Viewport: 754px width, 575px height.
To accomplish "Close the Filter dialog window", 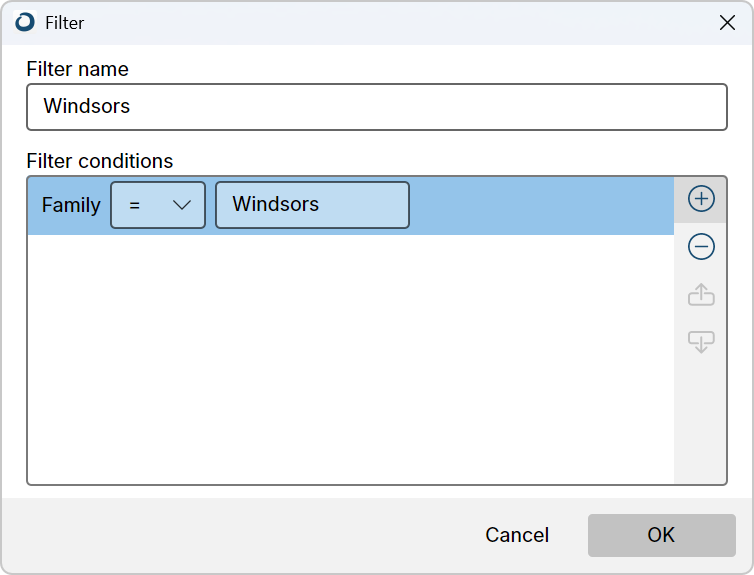I will 727,22.
